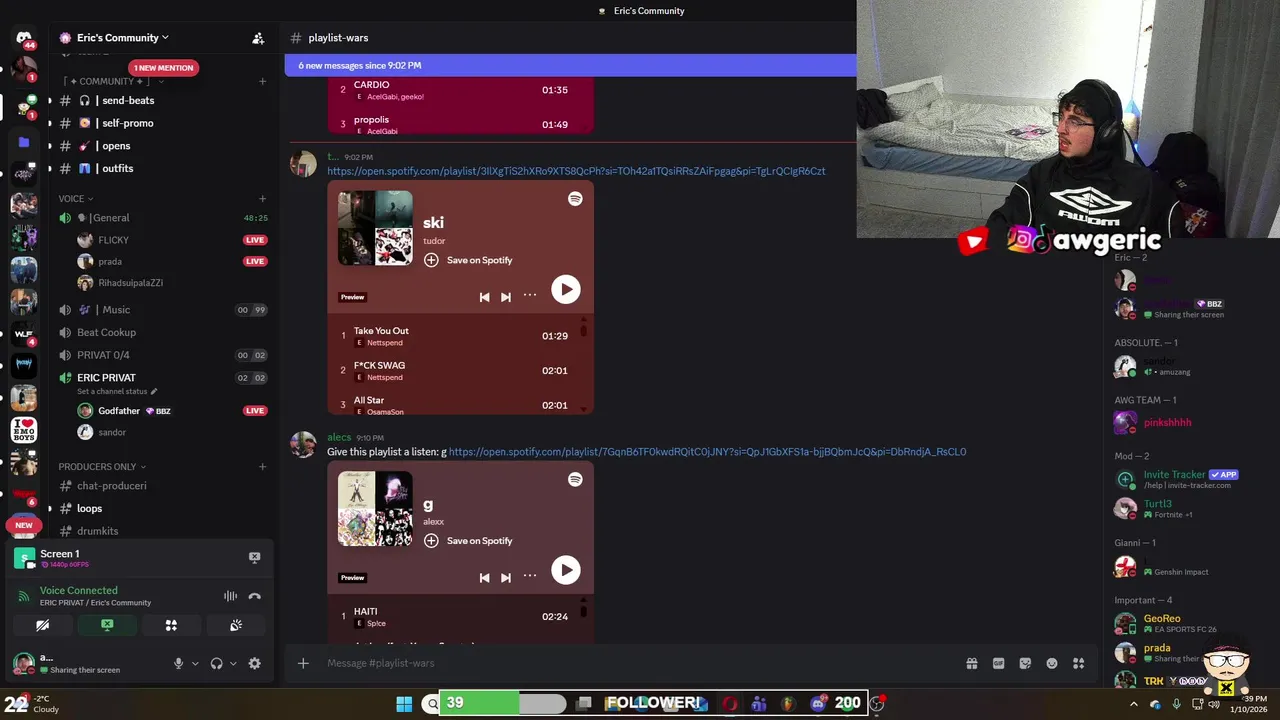1280x720 pixels.
Task: Set a channel status for ERIC PRIVAT
Action: [x=117, y=391]
